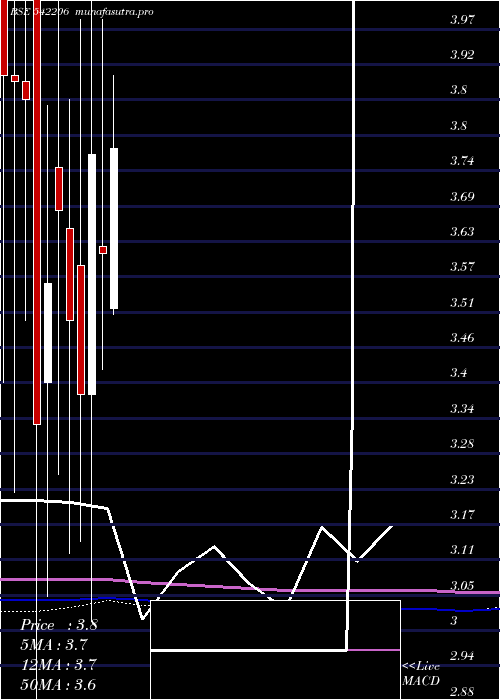Click the '12MA : 3.7' readout
Image resolution: width=500 pixels, height=700 pixels.
click(x=59, y=665)
